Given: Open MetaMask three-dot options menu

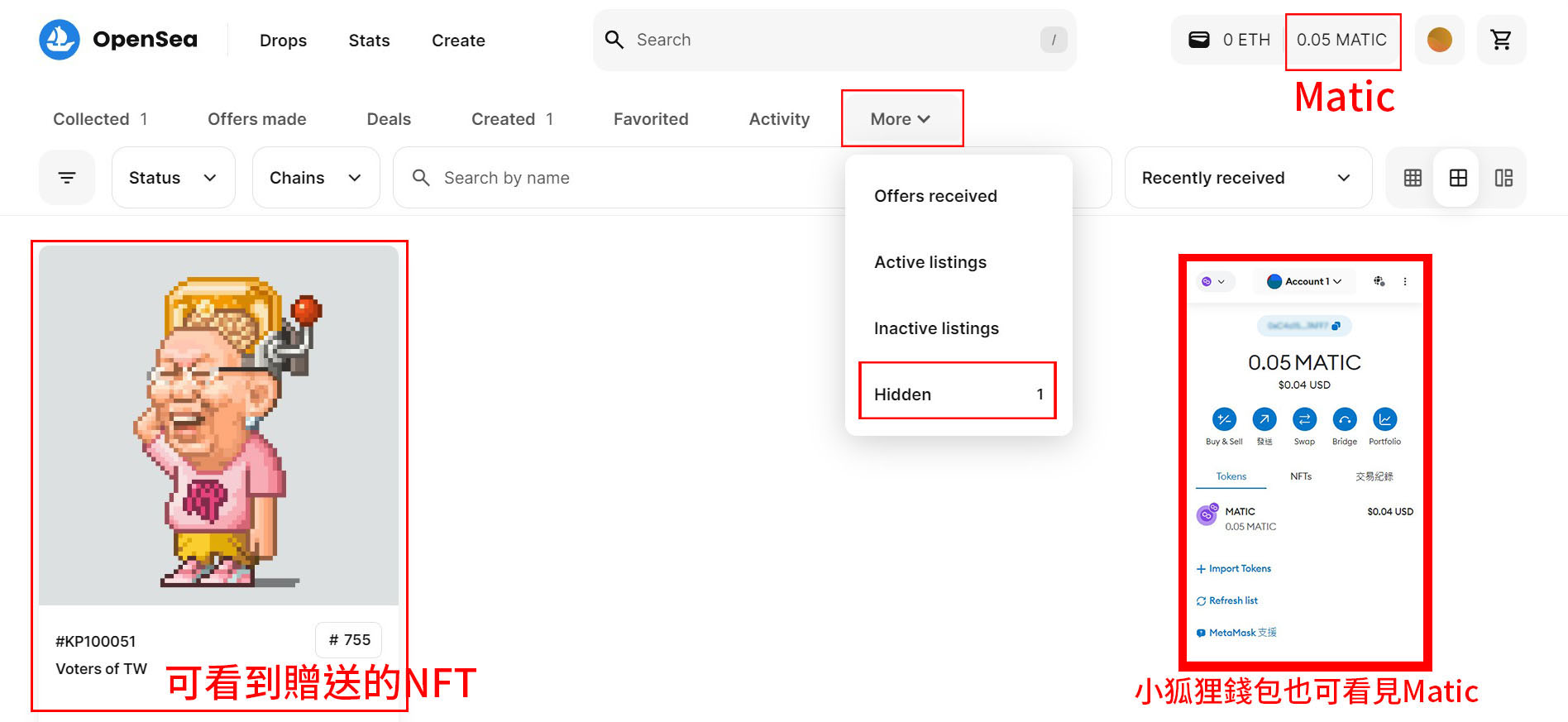Looking at the screenshot, I should click(1405, 281).
